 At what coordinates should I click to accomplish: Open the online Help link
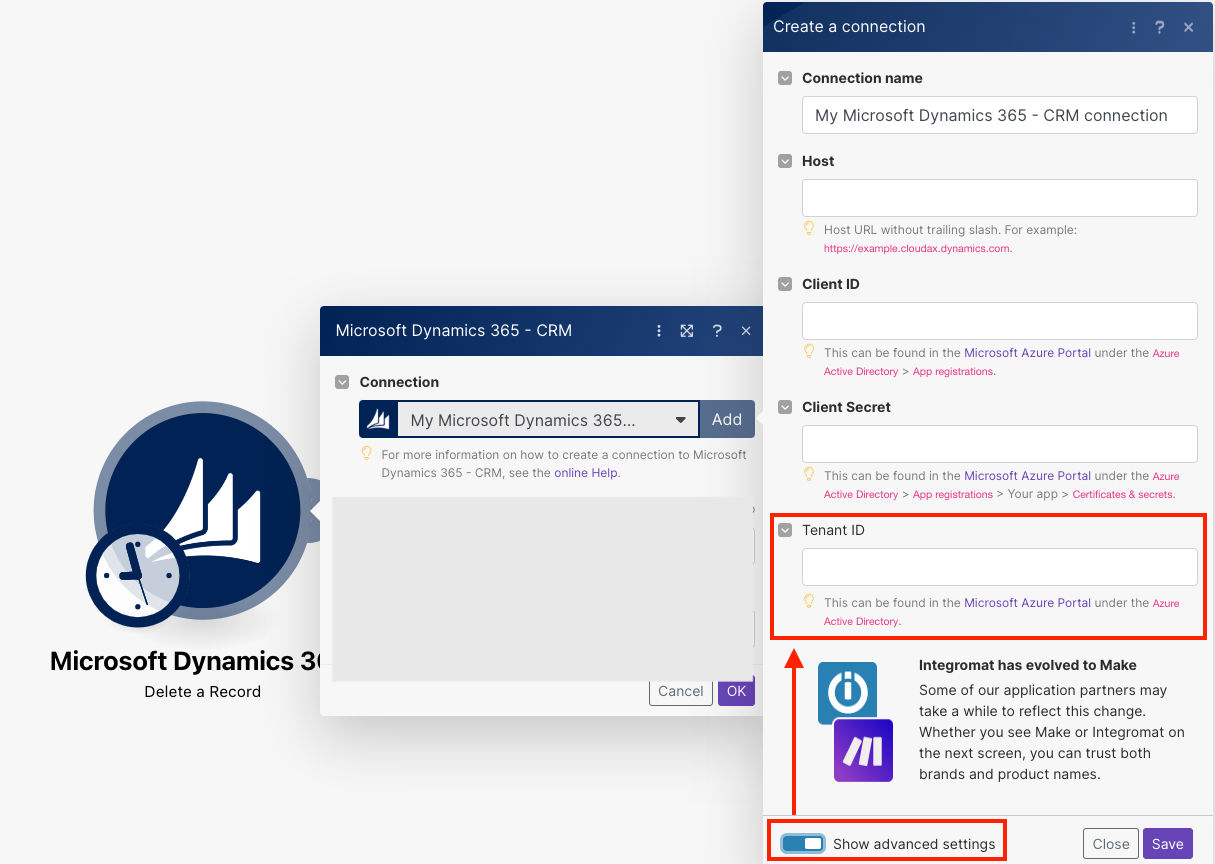[x=586, y=471]
